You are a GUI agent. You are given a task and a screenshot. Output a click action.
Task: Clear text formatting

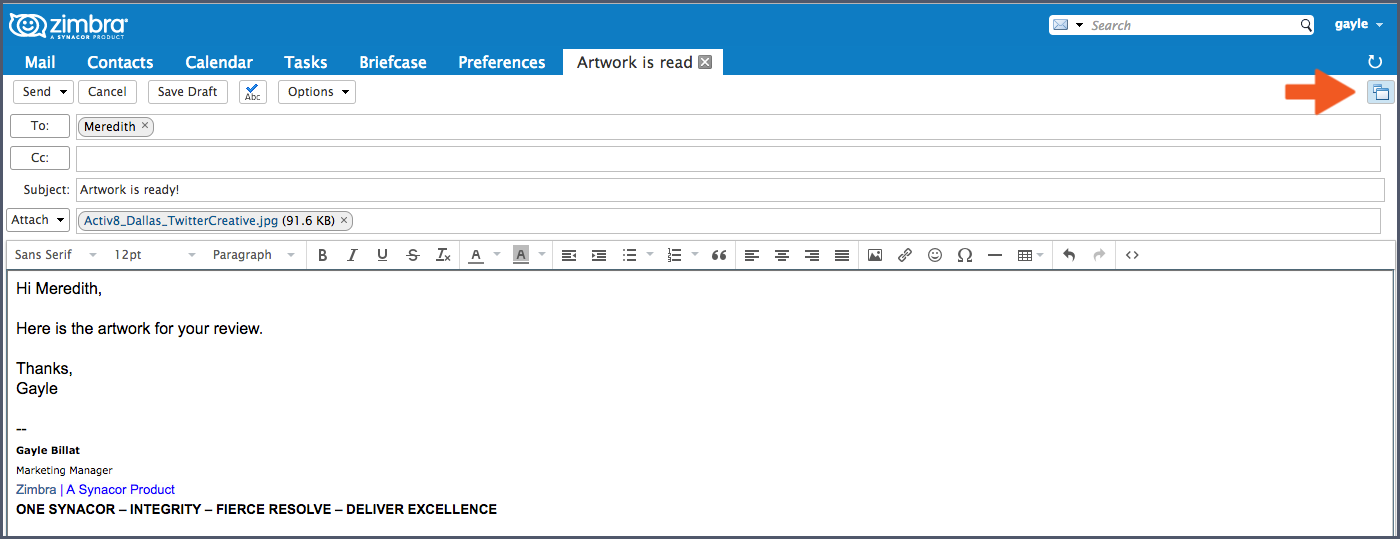tap(443, 255)
